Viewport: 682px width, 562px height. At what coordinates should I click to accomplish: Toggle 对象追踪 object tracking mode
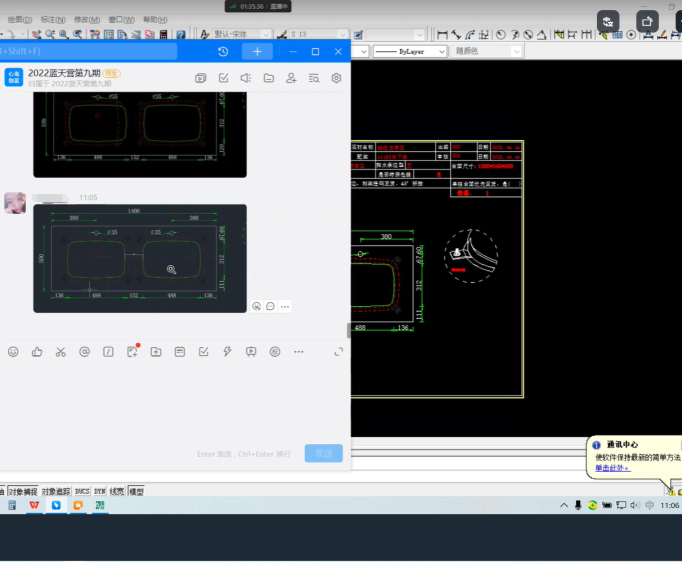coord(56,492)
